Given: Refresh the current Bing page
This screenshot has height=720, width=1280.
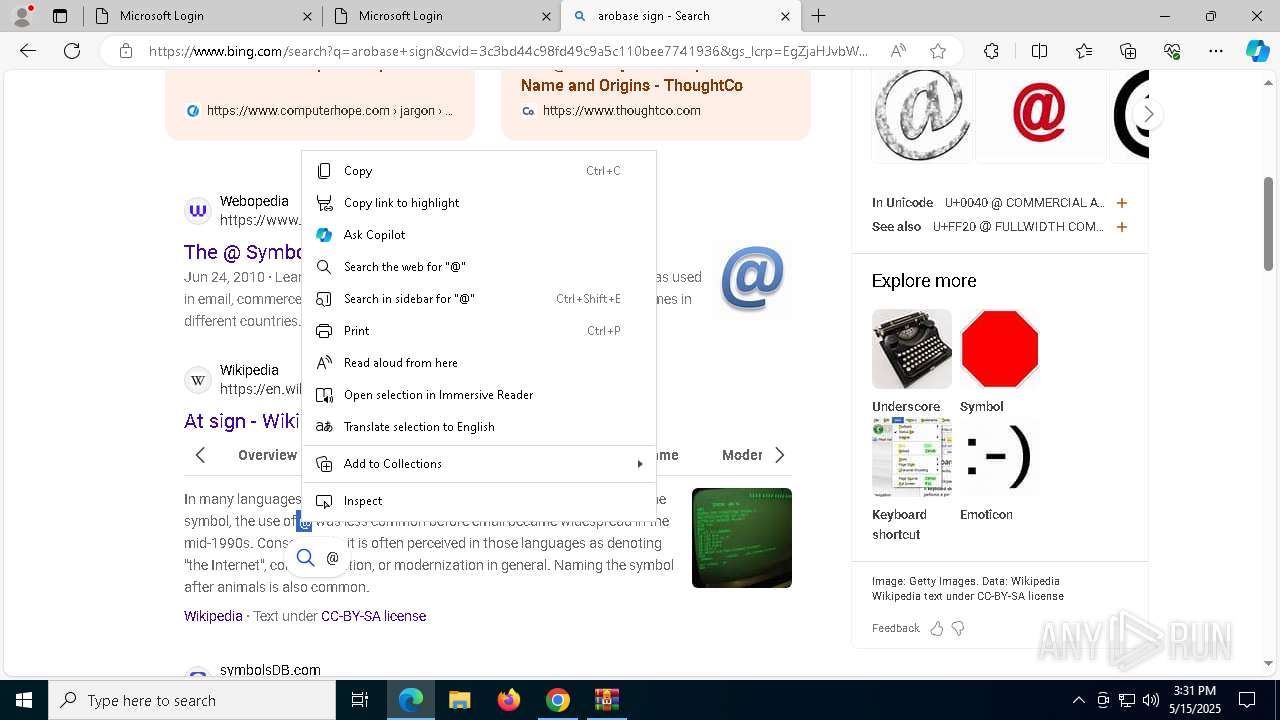Looking at the screenshot, I should point(72,51).
